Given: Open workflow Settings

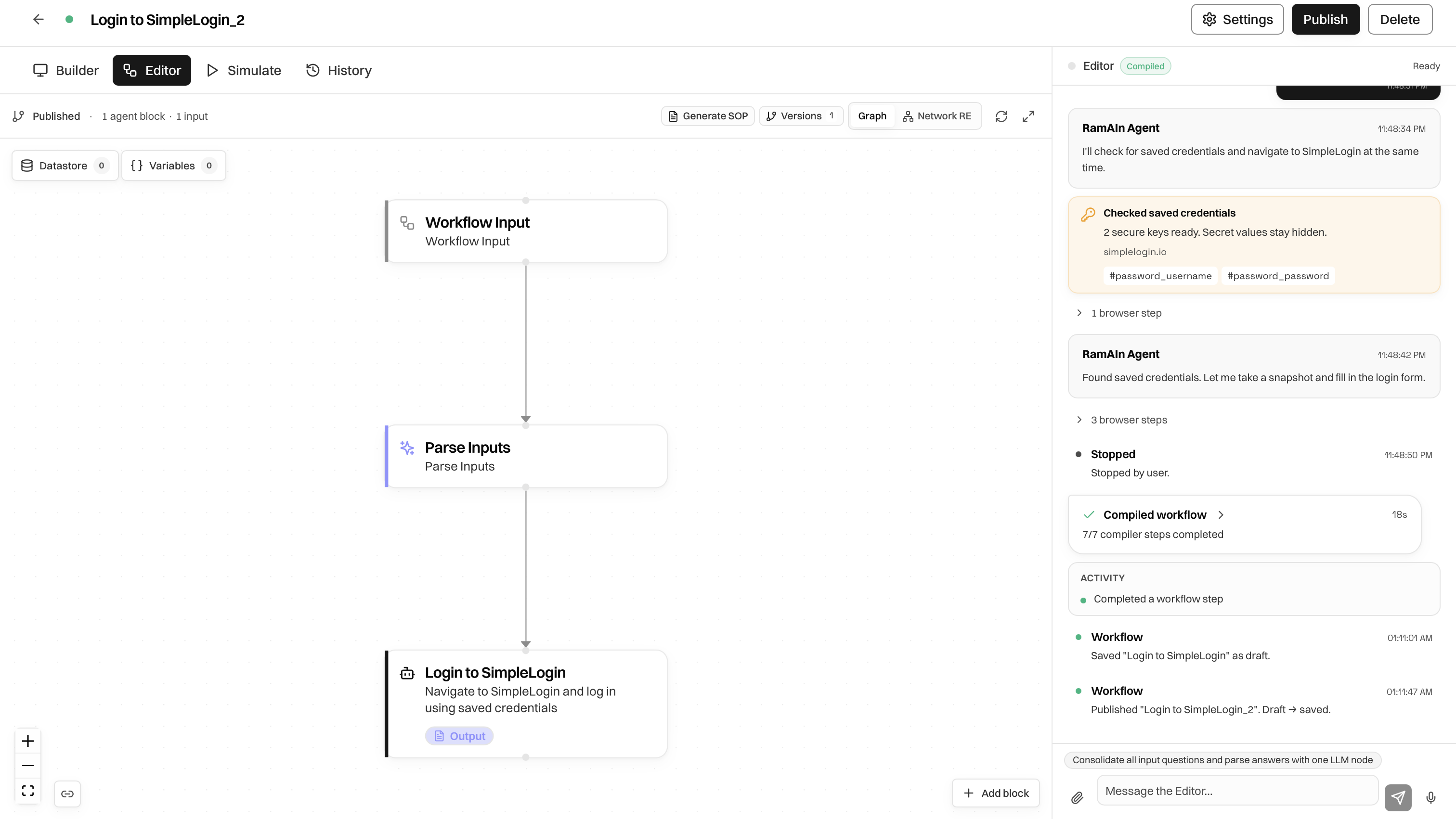Looking at the screenshot, I should [1237, 19].
